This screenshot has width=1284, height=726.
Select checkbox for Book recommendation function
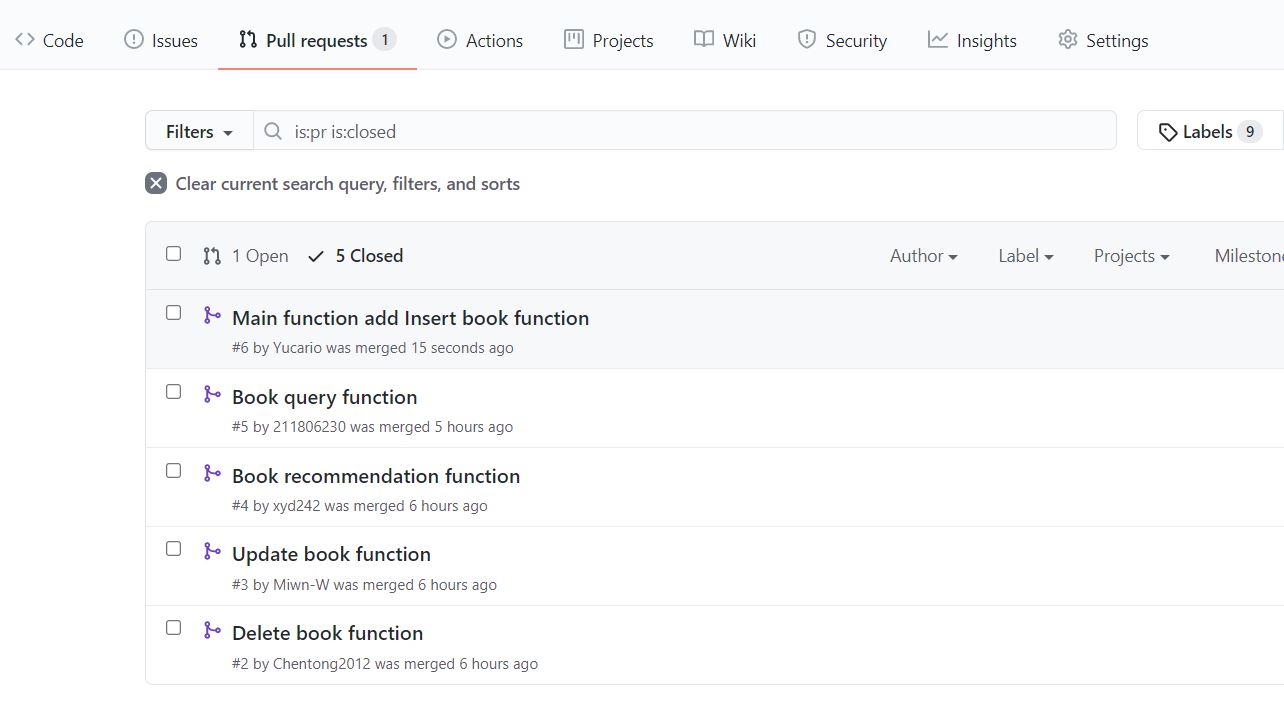coord(174,470)
